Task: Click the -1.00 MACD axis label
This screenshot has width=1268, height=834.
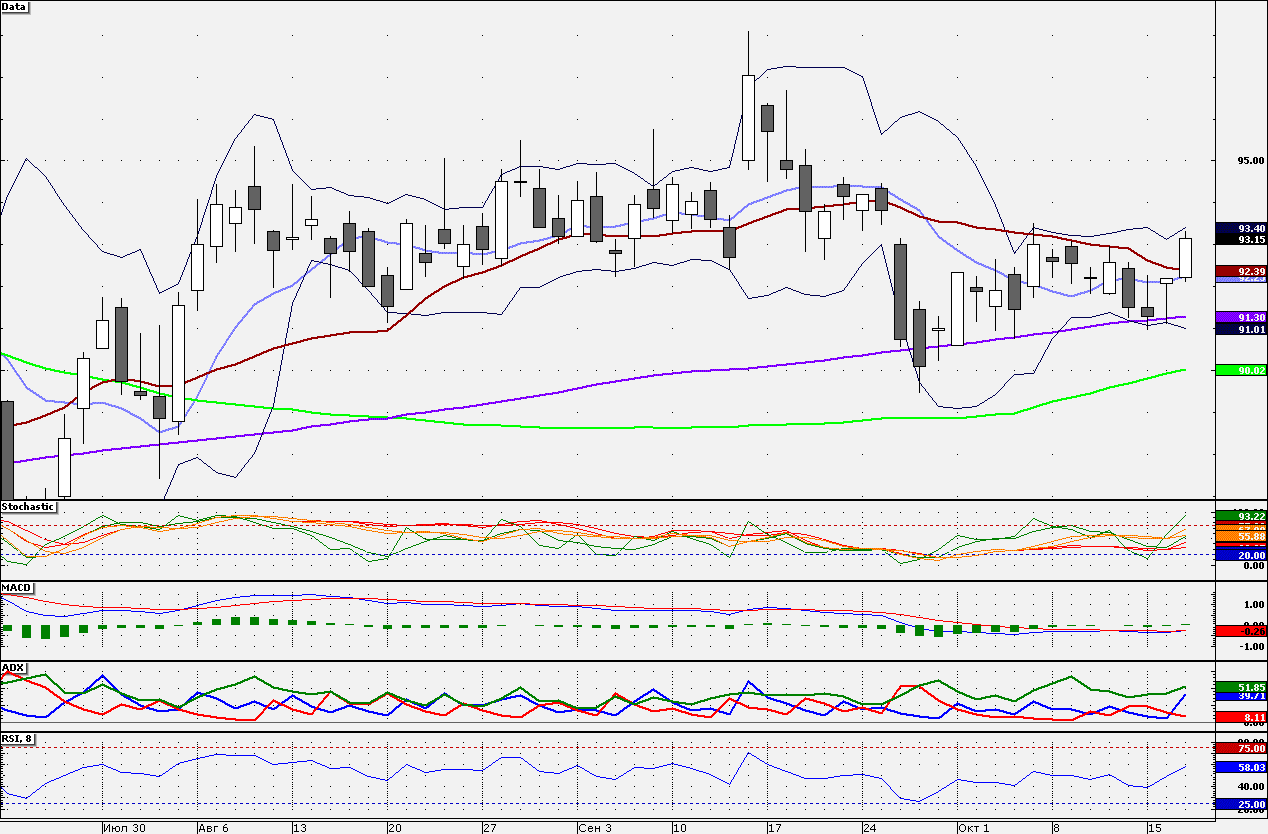Action: click(1250, 646)
